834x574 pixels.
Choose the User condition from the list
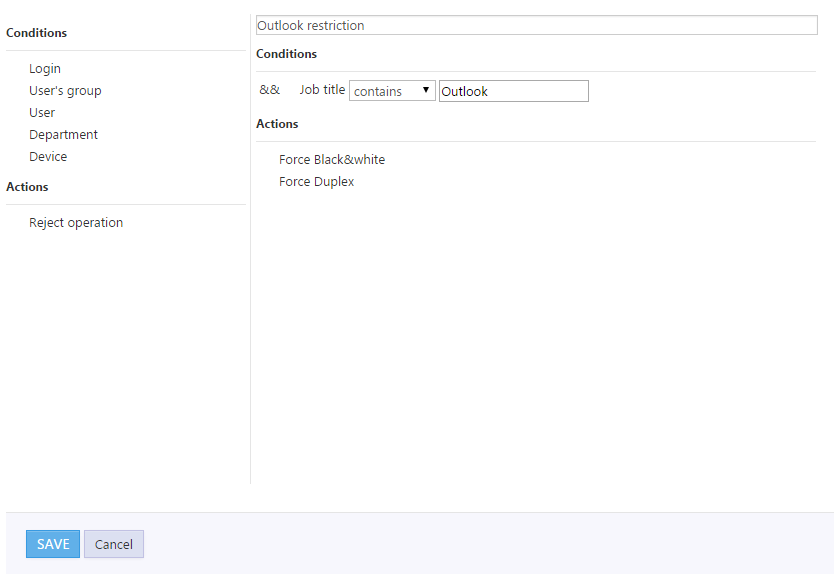(x=42, y=113)
